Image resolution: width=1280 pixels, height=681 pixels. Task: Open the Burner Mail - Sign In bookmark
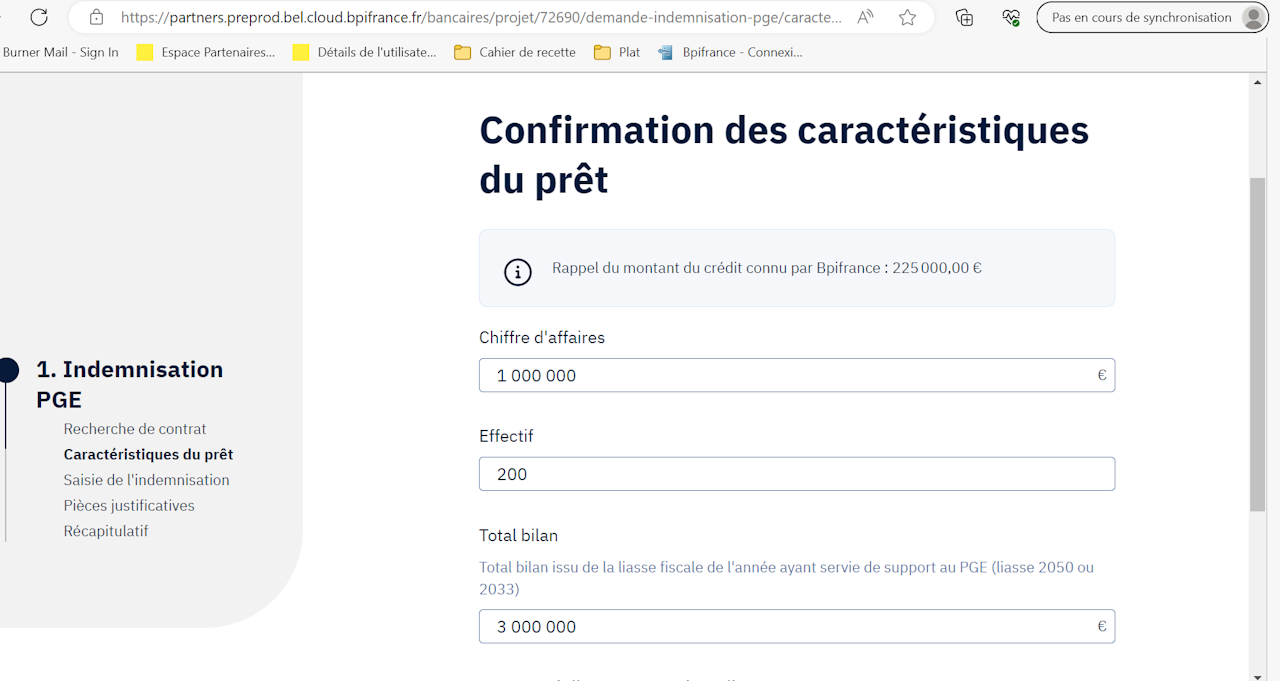(60, 52)
